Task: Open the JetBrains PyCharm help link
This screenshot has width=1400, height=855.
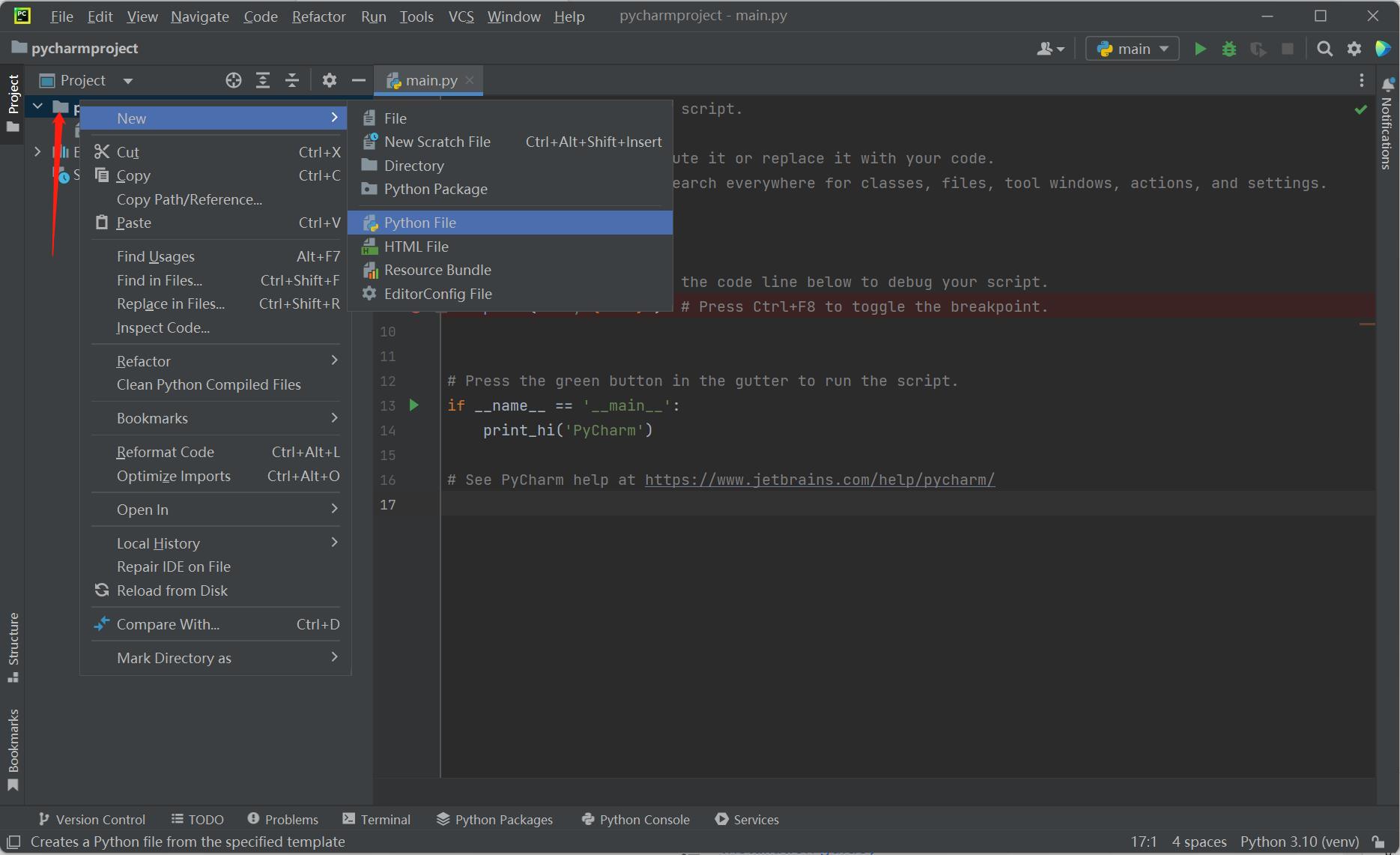Action: click(819, 480)
